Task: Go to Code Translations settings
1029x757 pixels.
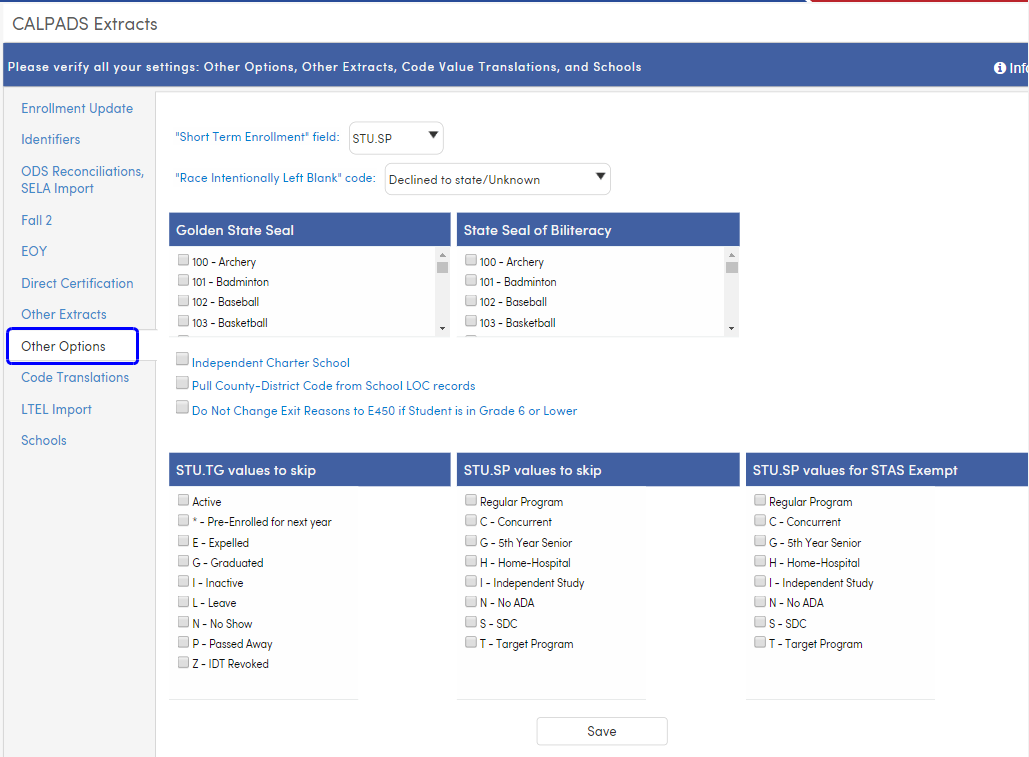Action: tap(75, 377)
